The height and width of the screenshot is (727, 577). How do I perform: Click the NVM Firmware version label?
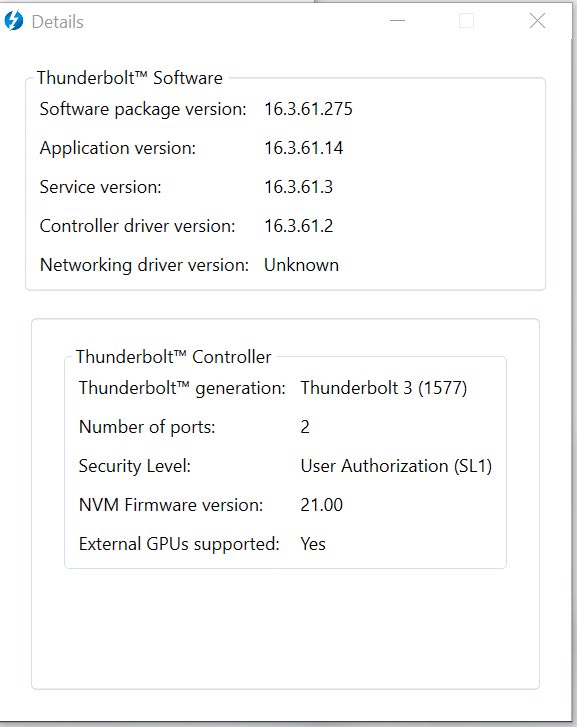point(171,505)
